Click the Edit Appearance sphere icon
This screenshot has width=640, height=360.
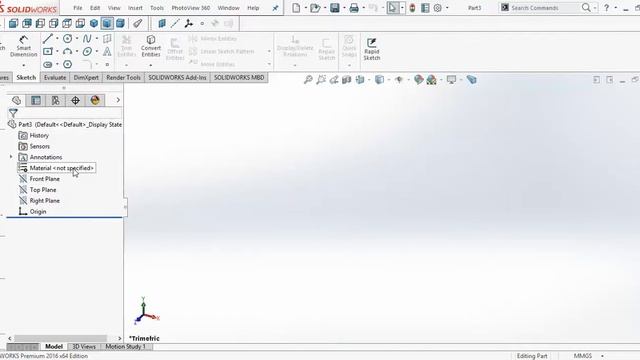click(x=418, y=80)
